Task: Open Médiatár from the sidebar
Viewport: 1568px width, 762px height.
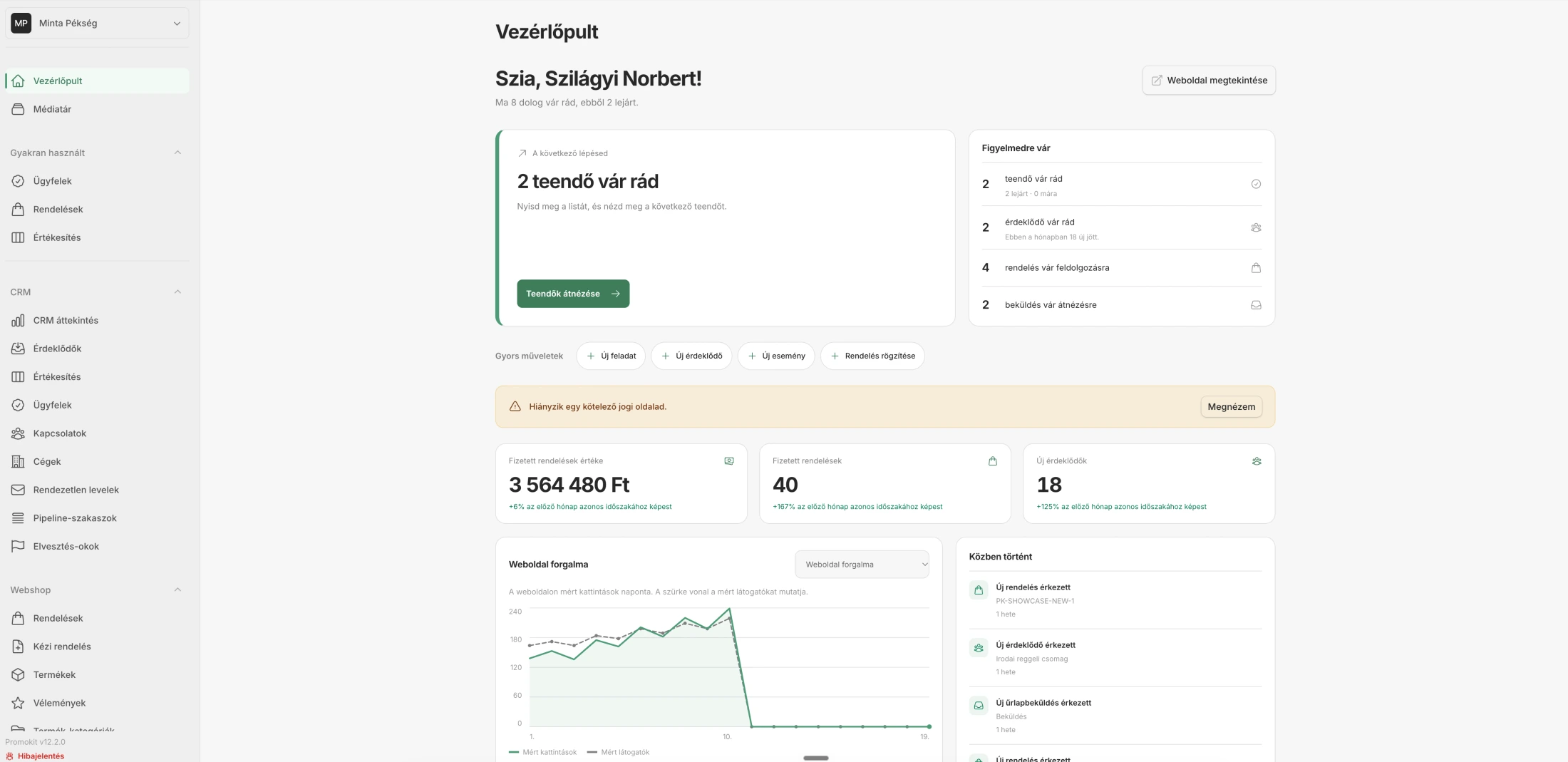Action: pyautogui.click(x=97, y=109)
